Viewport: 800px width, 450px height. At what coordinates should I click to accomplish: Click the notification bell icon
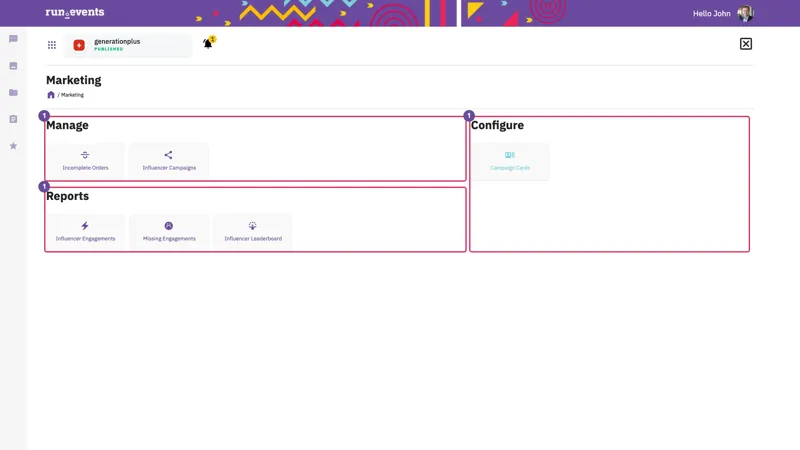point(208,44)
